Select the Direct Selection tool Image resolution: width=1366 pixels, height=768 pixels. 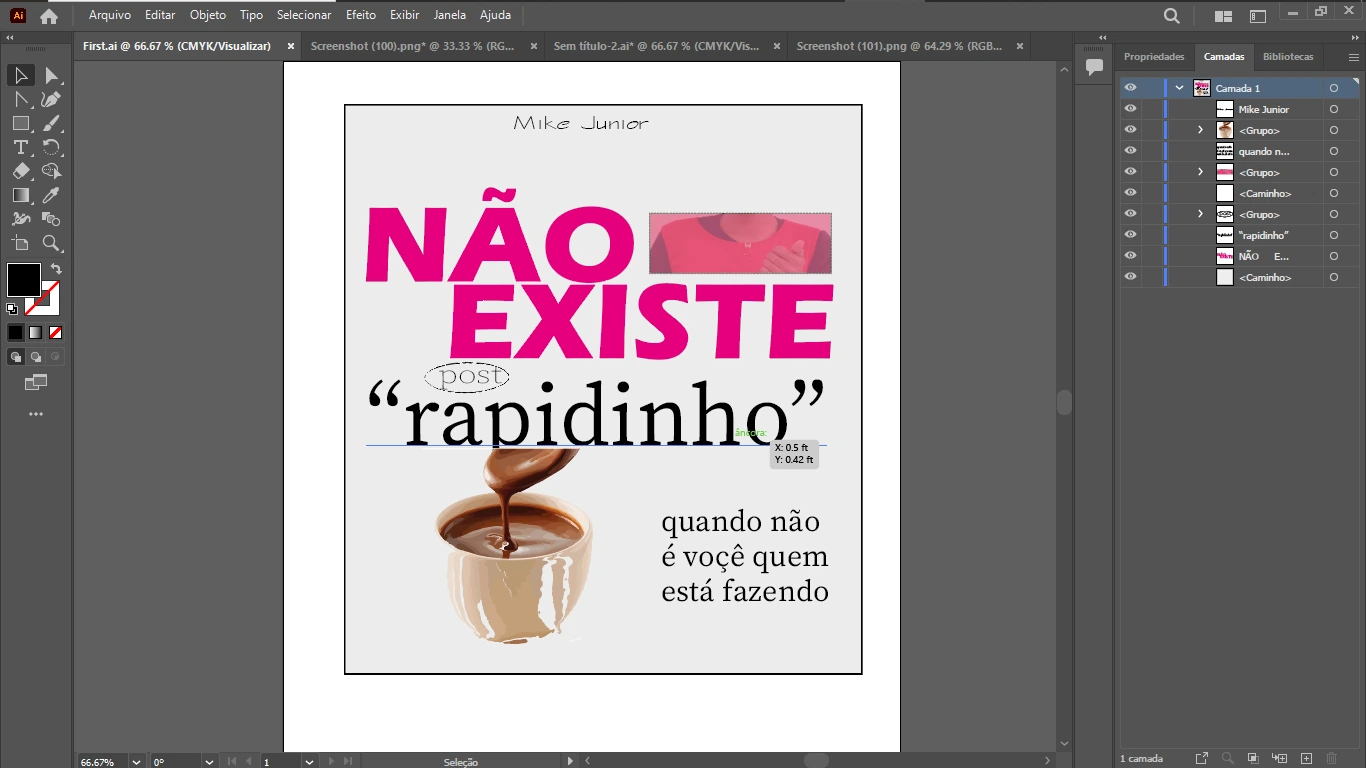coord(51,76)
